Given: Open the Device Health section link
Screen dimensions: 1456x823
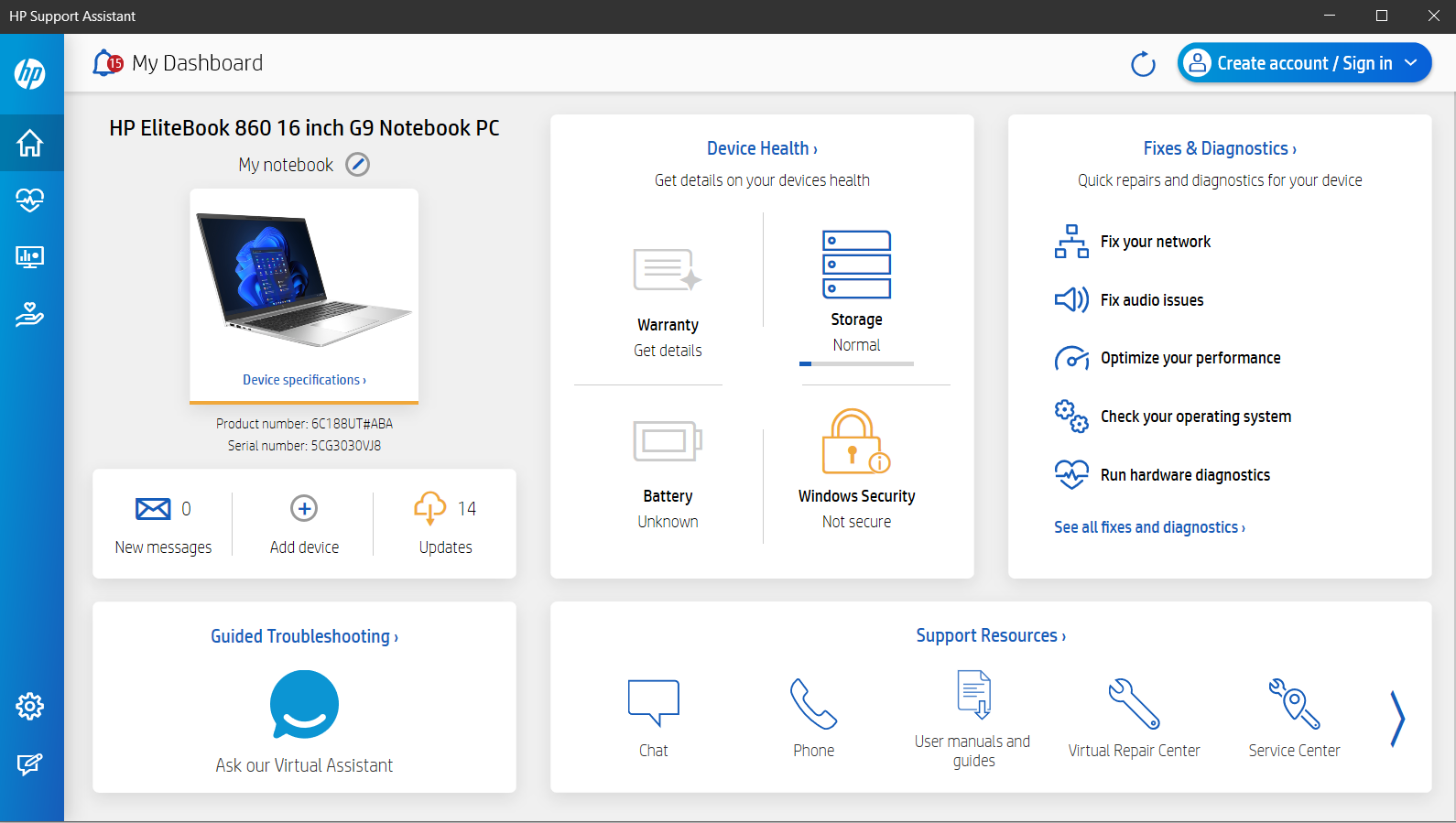Looking at the screenshot, I should pos(762,148).
